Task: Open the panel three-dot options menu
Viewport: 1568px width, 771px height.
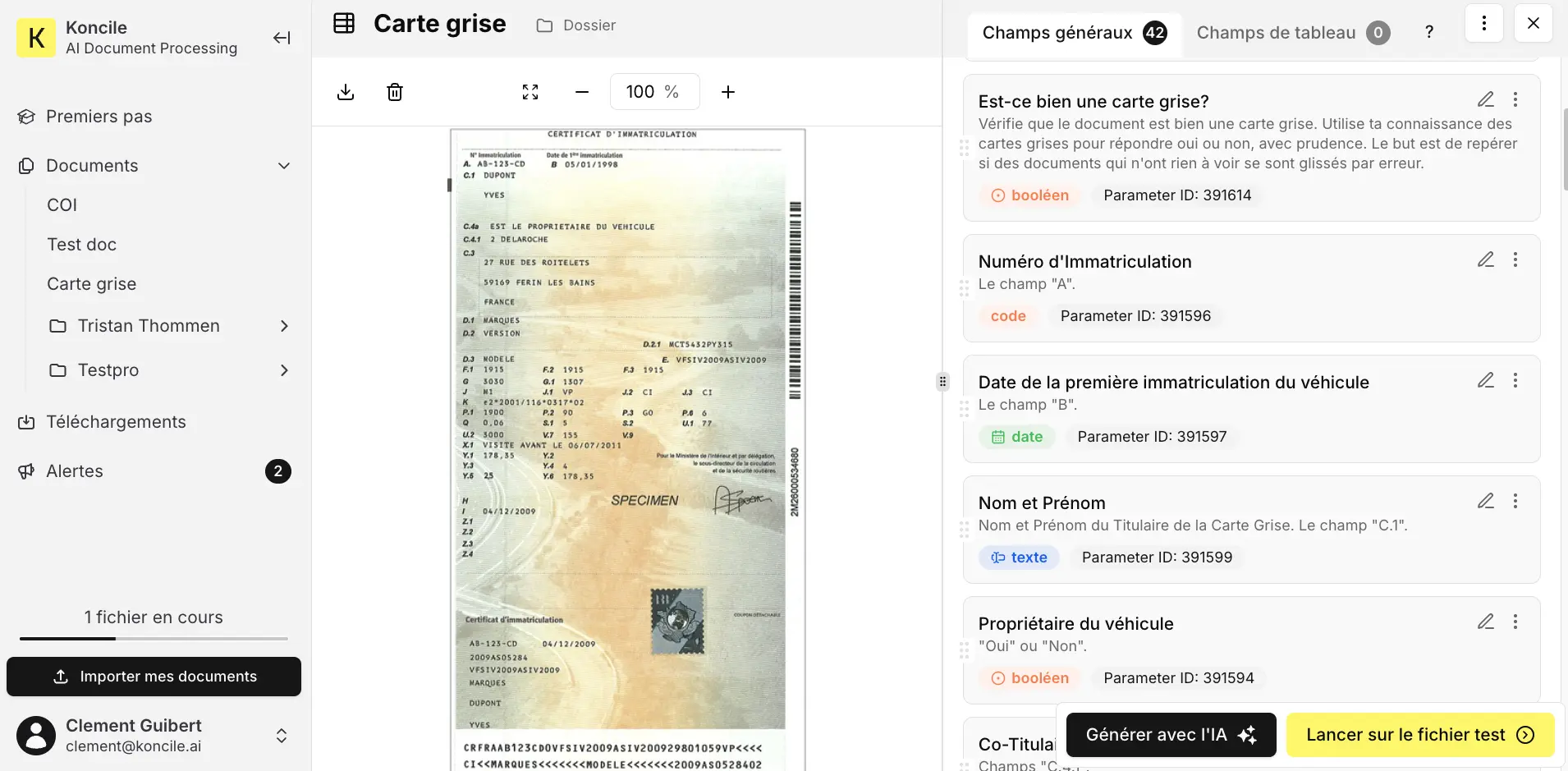Action: click(1484, 23)
